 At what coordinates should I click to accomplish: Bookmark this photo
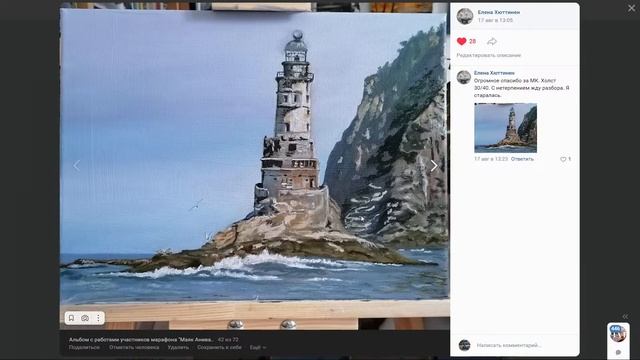coord(71,318)
